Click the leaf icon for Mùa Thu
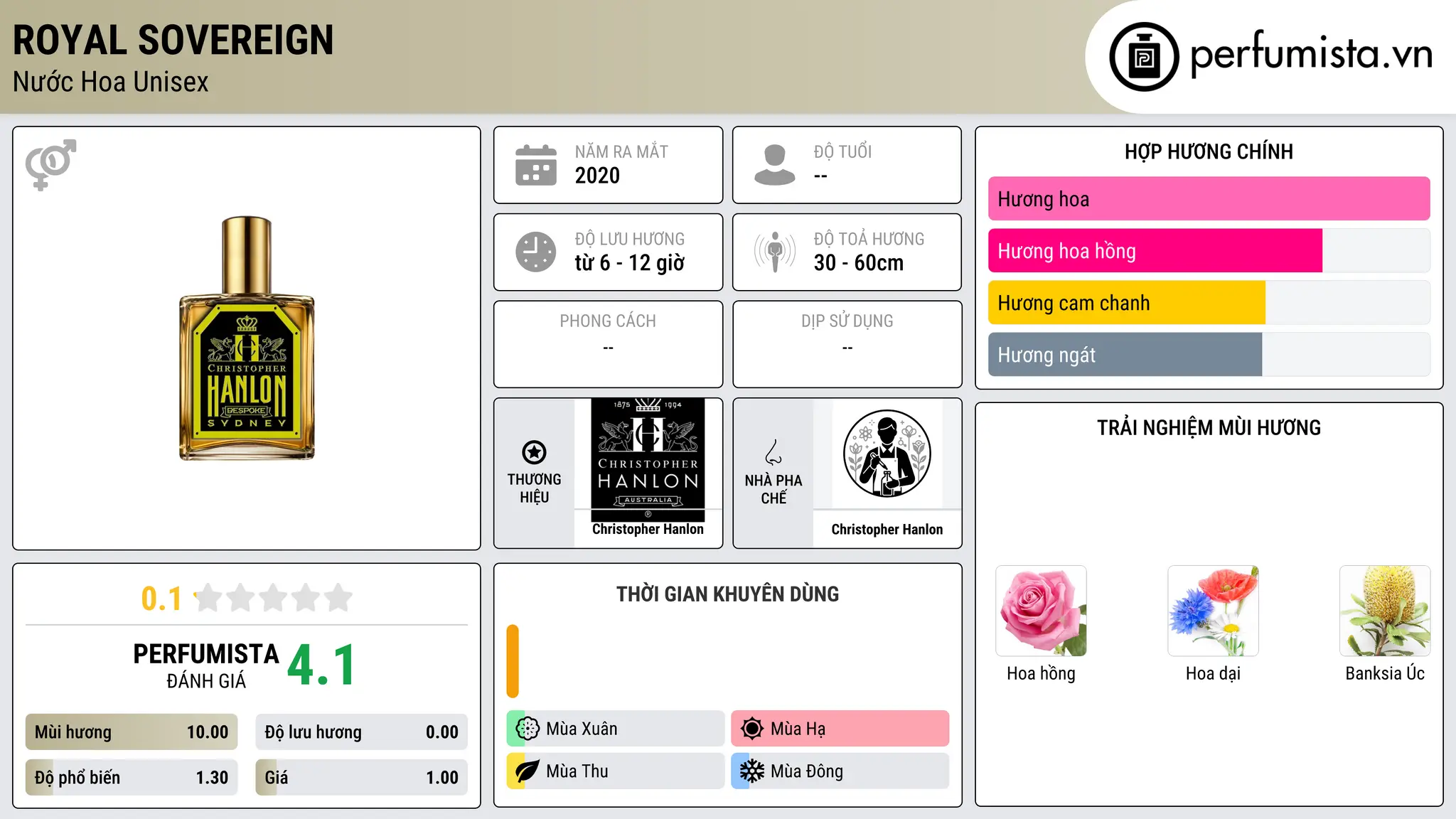 [528, 771]
